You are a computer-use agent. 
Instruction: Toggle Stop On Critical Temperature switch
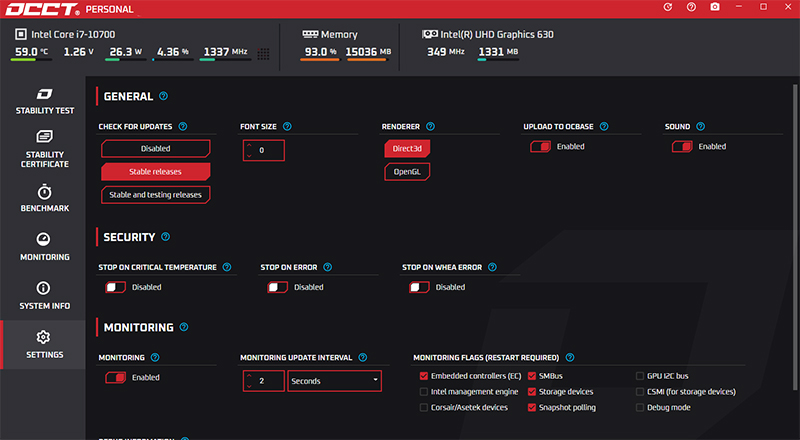115,287
